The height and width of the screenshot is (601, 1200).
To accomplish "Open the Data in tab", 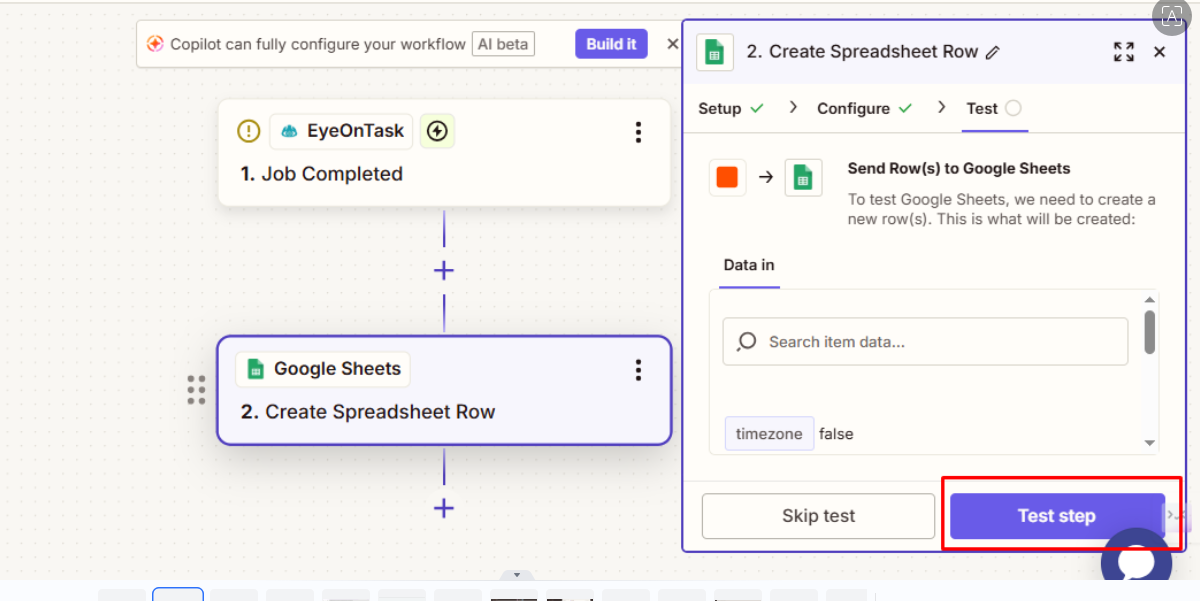I will (x=749, y=265).
